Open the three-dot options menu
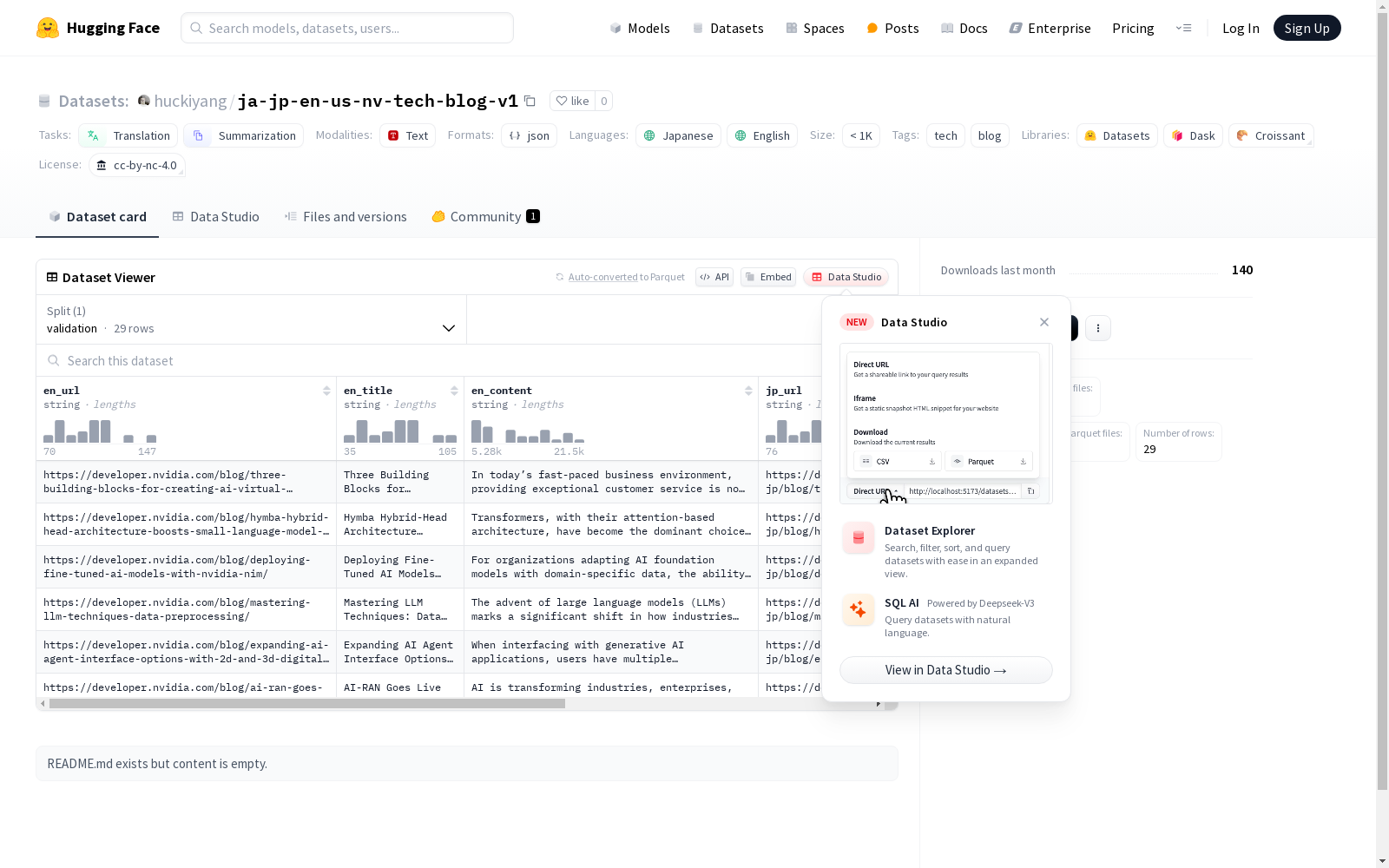The image size is (1389, 868). click(x=1098, y=328)
